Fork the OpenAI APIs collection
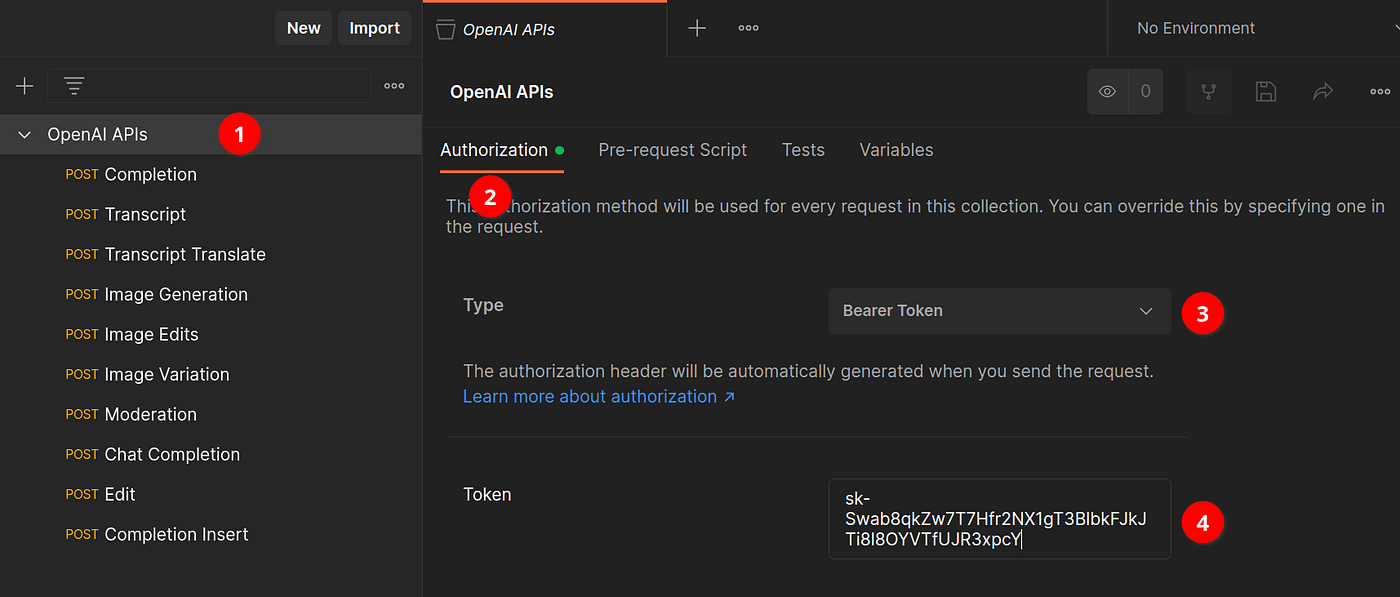Viewport: 1400px width, 597px height. point(1209,91)
